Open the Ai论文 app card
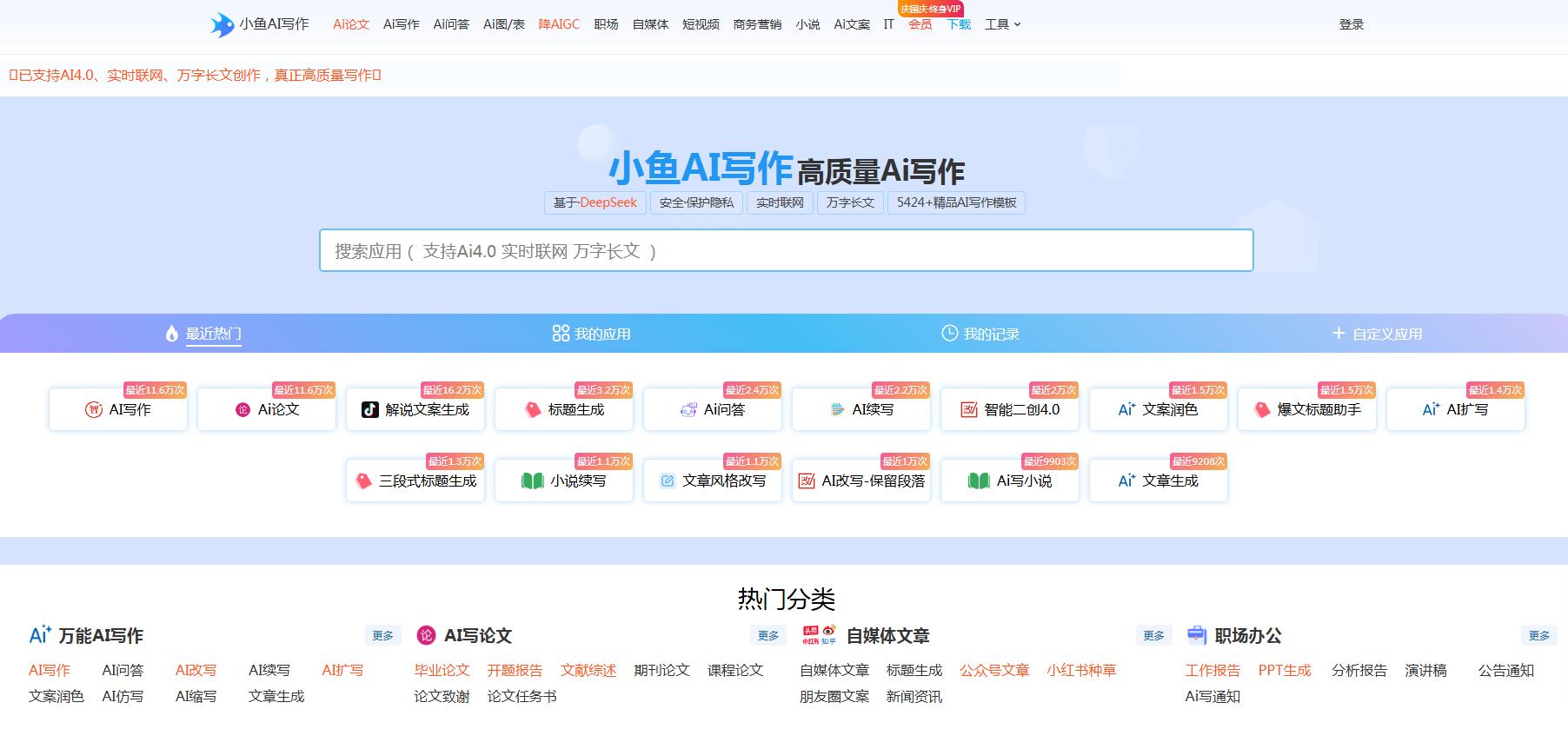Screen dimensions: 1568x749 [267, 409]
